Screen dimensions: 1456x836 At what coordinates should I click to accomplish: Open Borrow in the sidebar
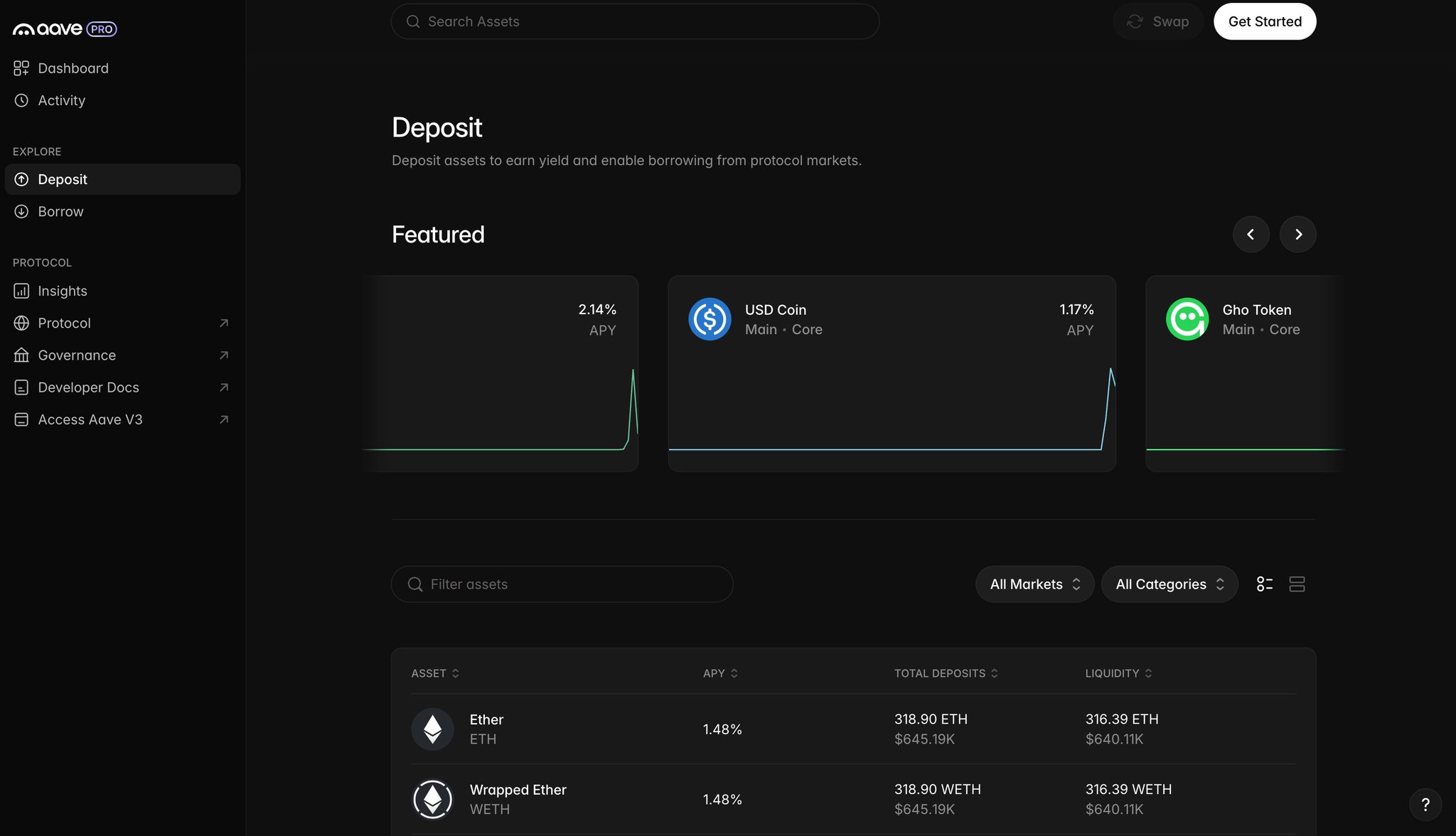60,212
